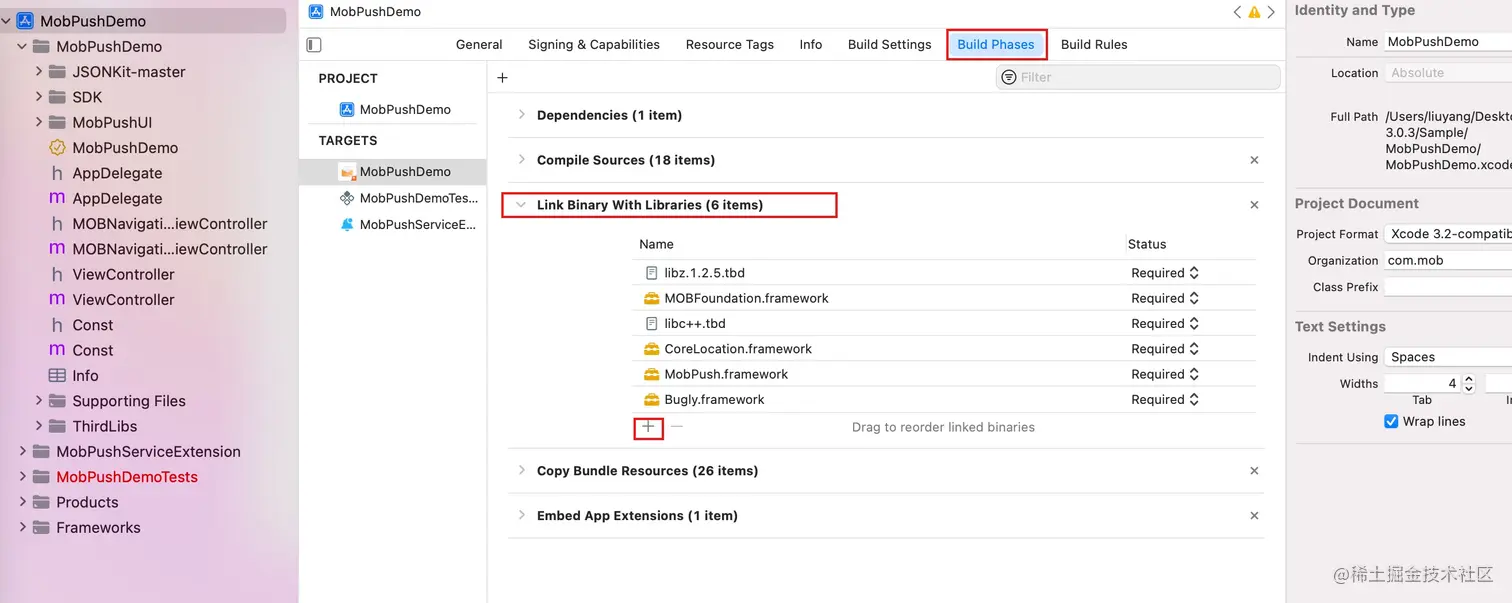Click in the Filter search field
Viewport: 1512px width, 603px height.
pyautogui.click(x=1138, y=77)
